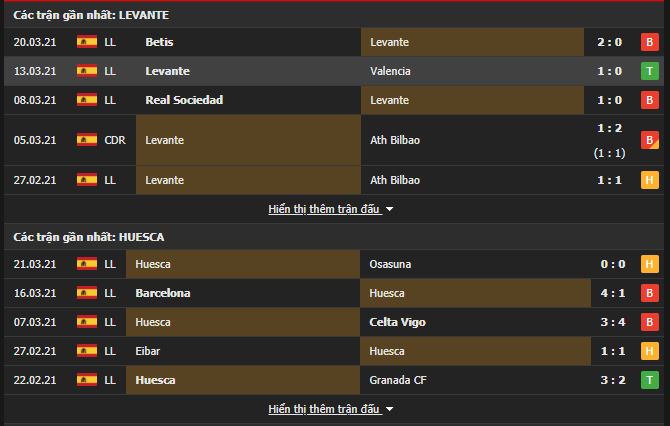Click the Spain flag on the 20.03.21 row
Image resolution: width=670 pixels, height=426 pixels.
coord(87,42)
